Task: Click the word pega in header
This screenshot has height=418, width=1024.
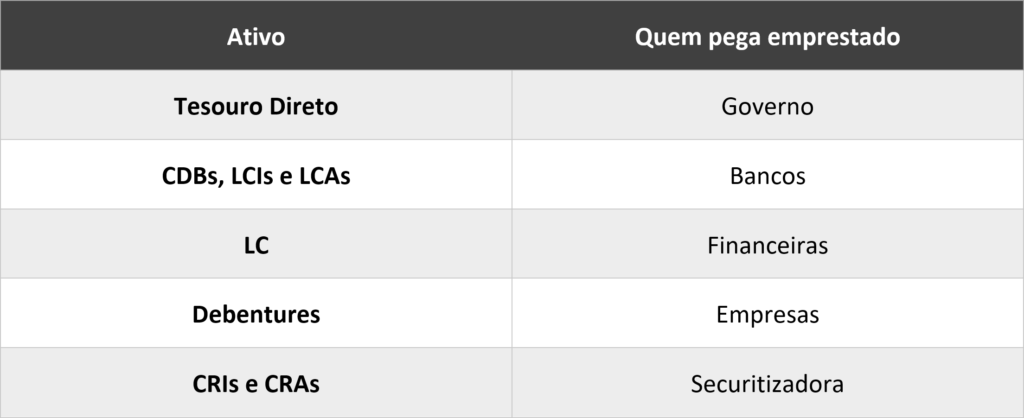Action: [732, 38]
